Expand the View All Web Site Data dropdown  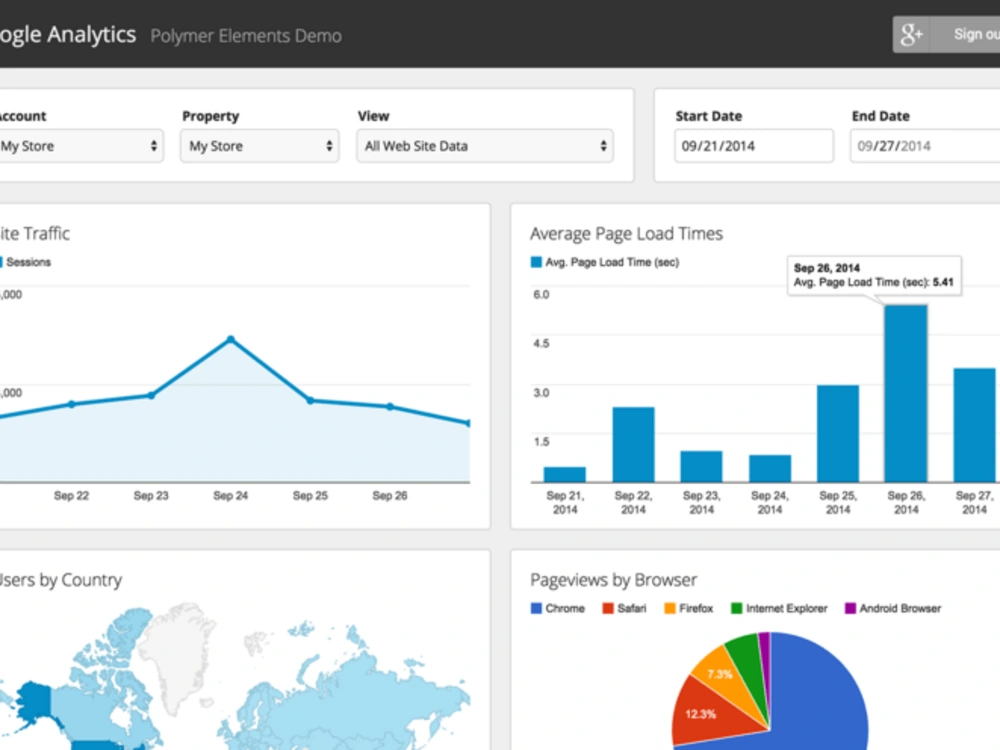tap(485, 146)
